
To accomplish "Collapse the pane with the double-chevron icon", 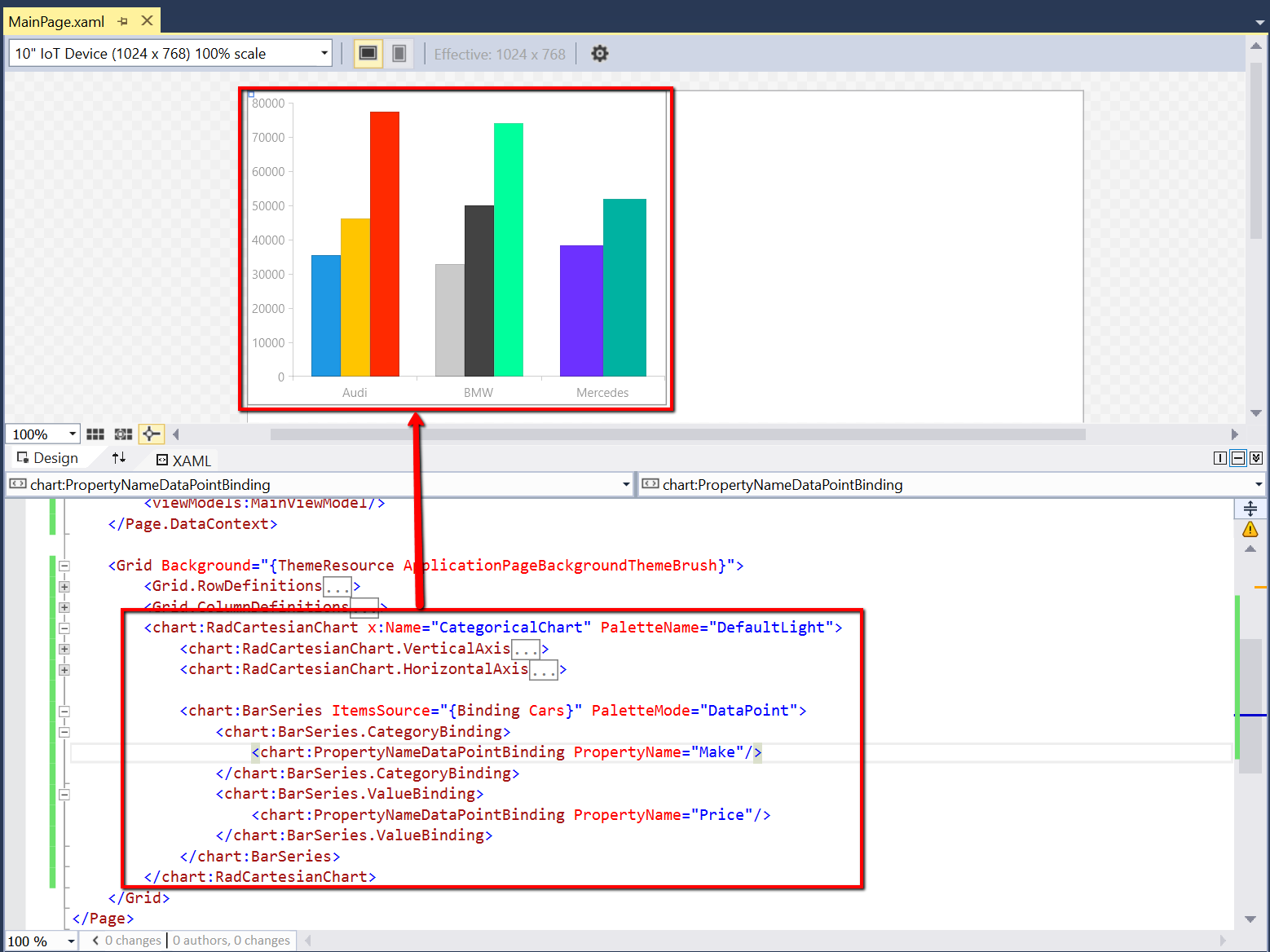I will [x=1255, y=458].
